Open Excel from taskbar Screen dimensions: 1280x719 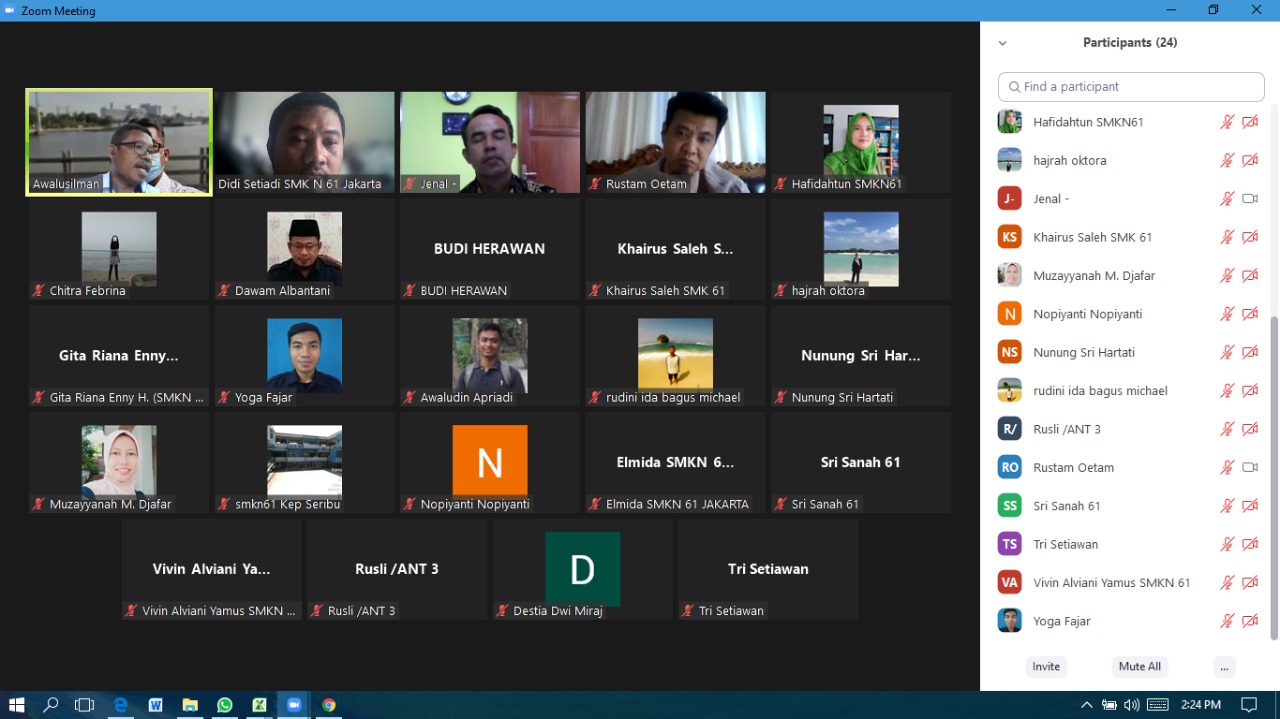point(259,705)
